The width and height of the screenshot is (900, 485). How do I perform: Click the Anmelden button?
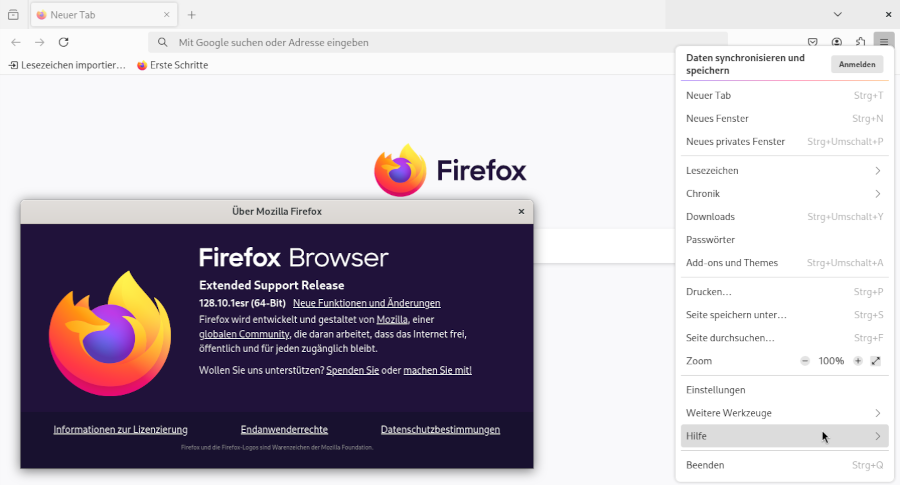[857, 64]
